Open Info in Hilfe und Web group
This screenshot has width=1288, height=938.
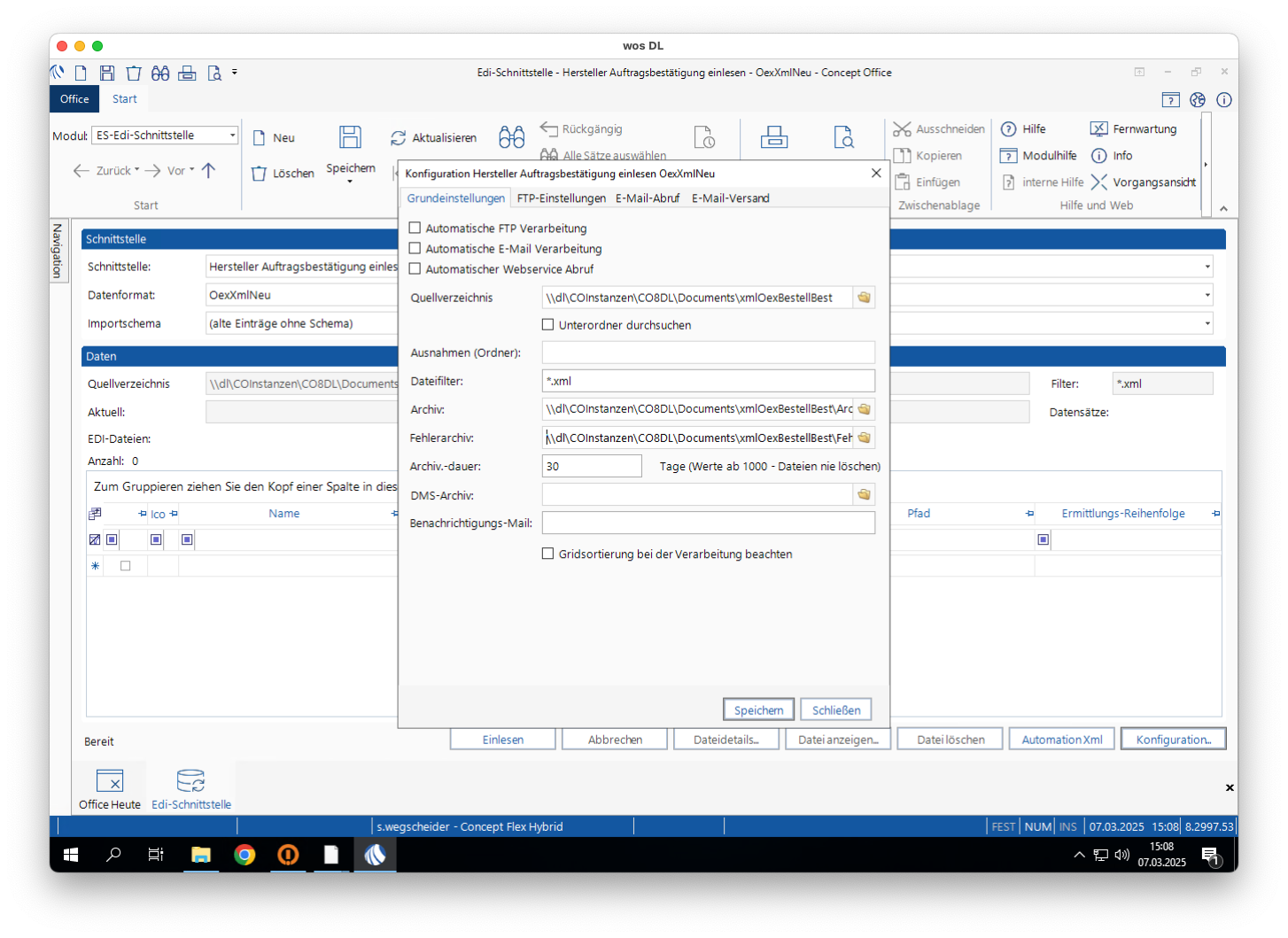pyautogui.click(x=1112, y=156)
